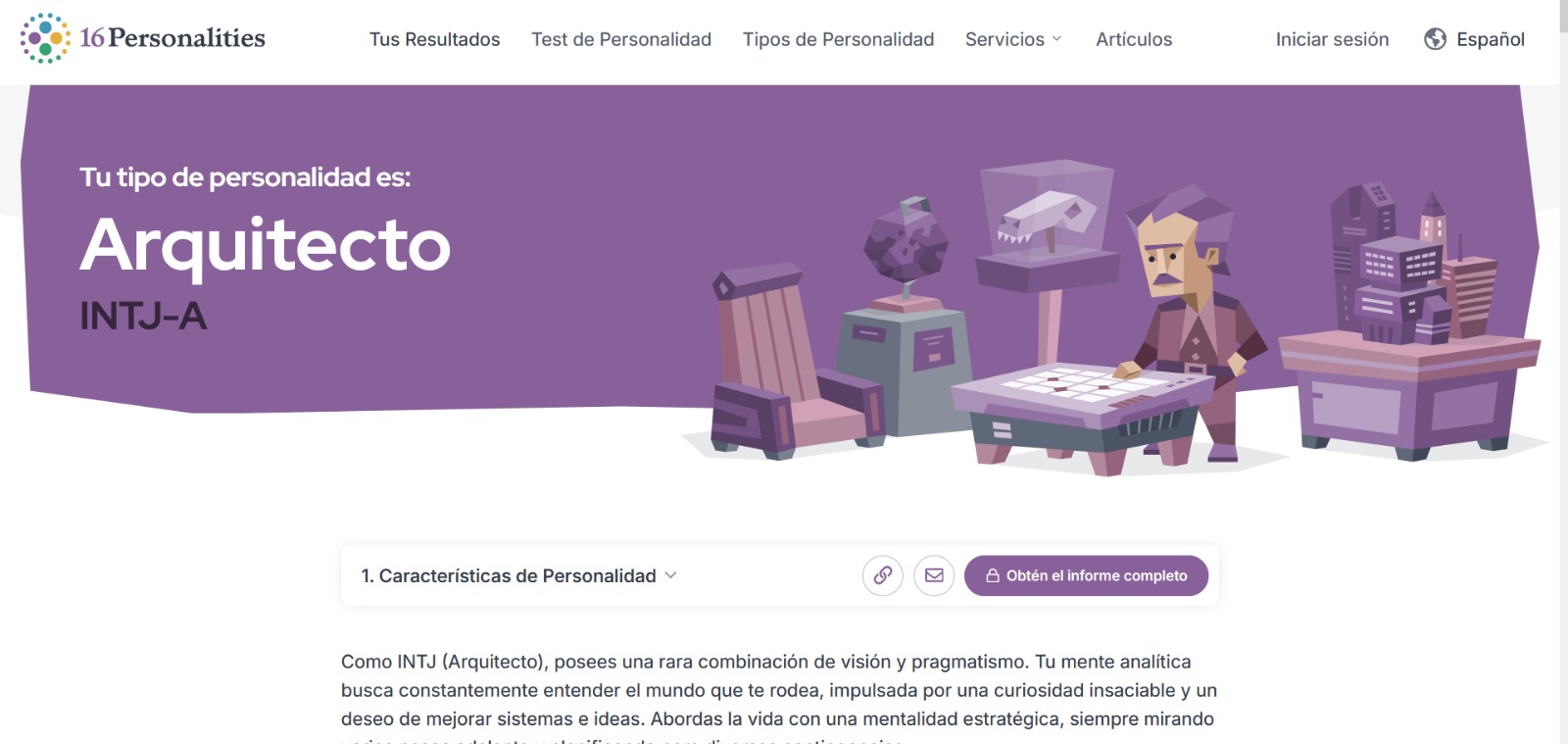
Task: Click the 16Personalities colorful dots logo
Action: (45, 38)
